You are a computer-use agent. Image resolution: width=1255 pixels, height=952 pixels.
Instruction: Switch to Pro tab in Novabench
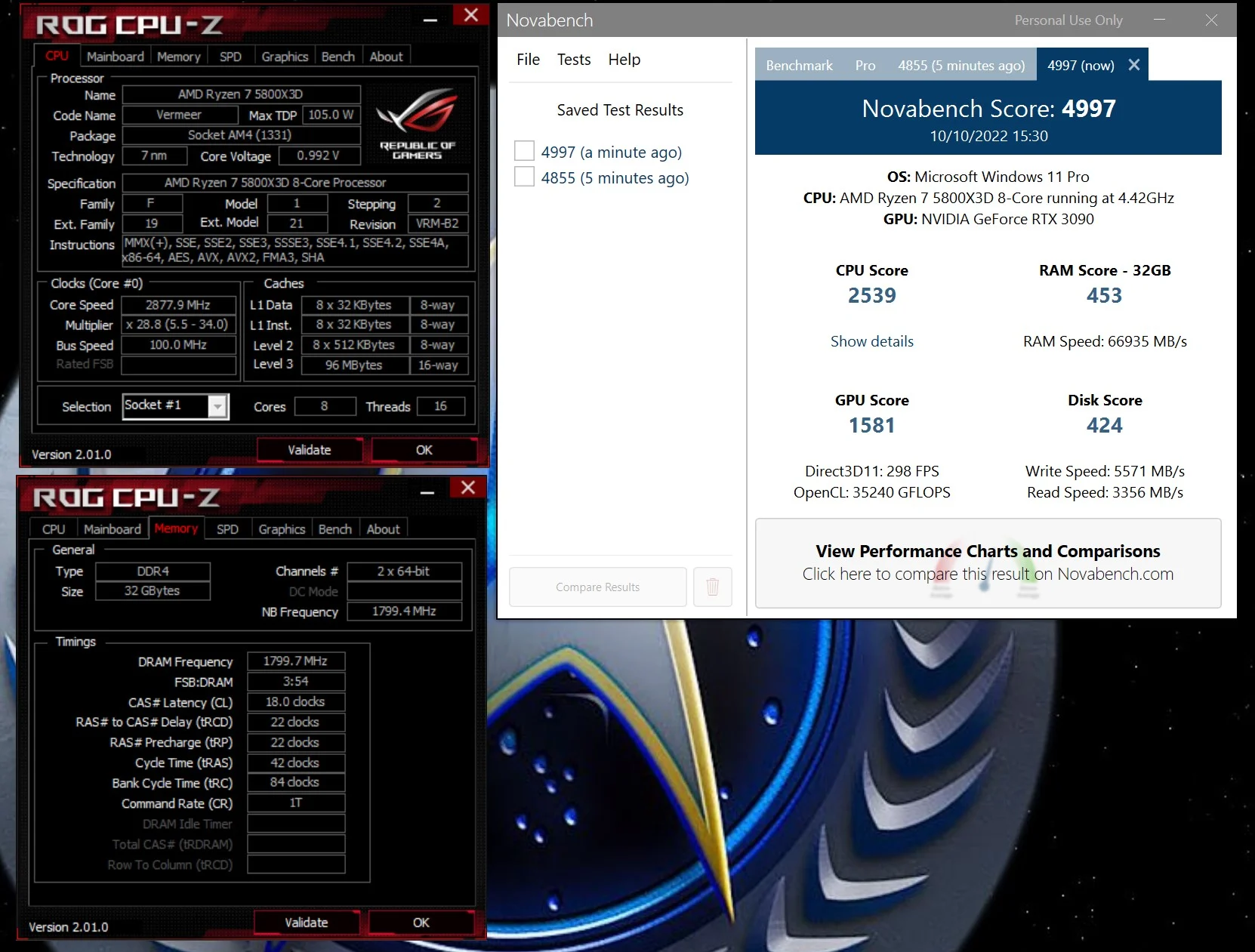click(865, 65)
